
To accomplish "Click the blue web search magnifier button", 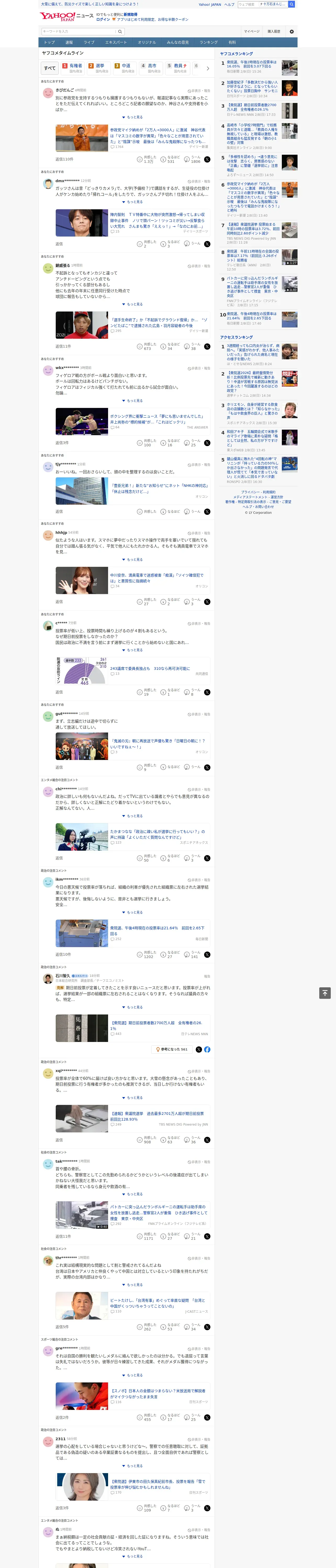I will pyautogui.click(x=292, y=4).
